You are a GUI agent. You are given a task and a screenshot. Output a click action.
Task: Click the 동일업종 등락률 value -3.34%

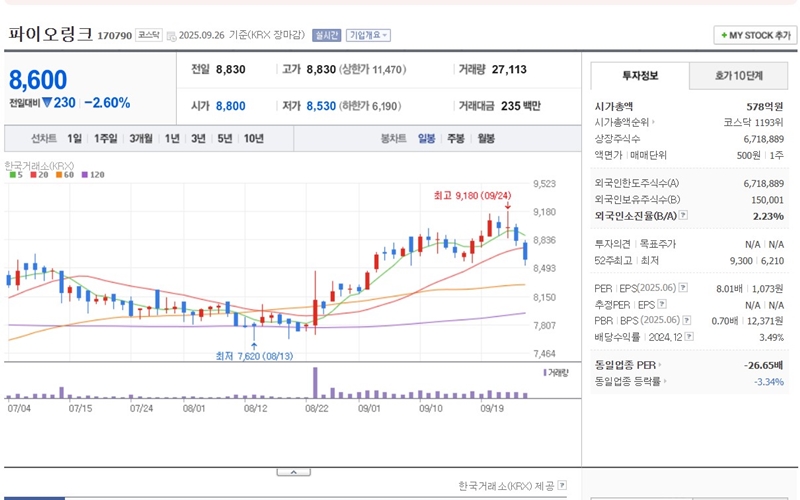[x=769, y=382]
